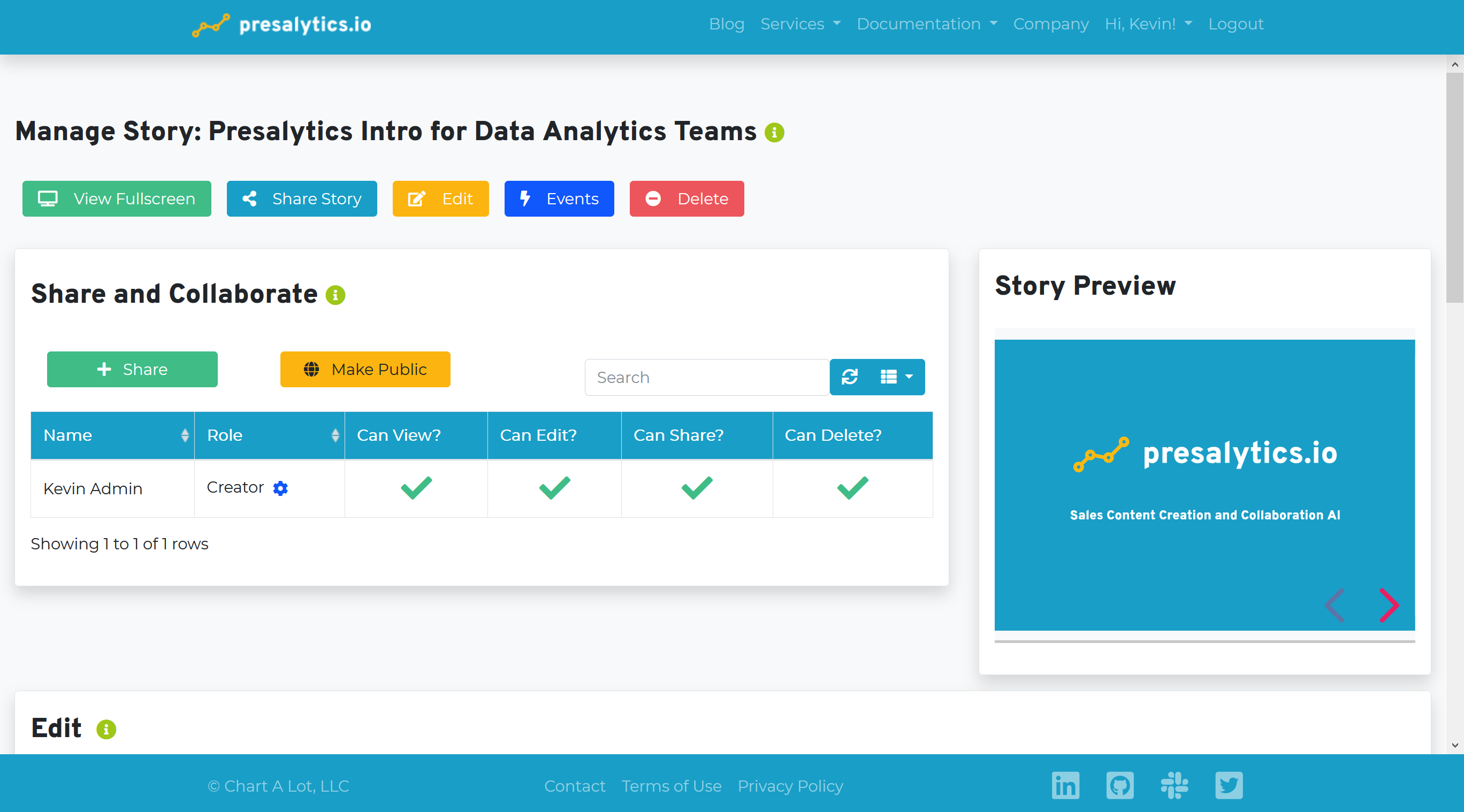
Task: Click the info icon beside Manage Story title
Action: [774, 133]
